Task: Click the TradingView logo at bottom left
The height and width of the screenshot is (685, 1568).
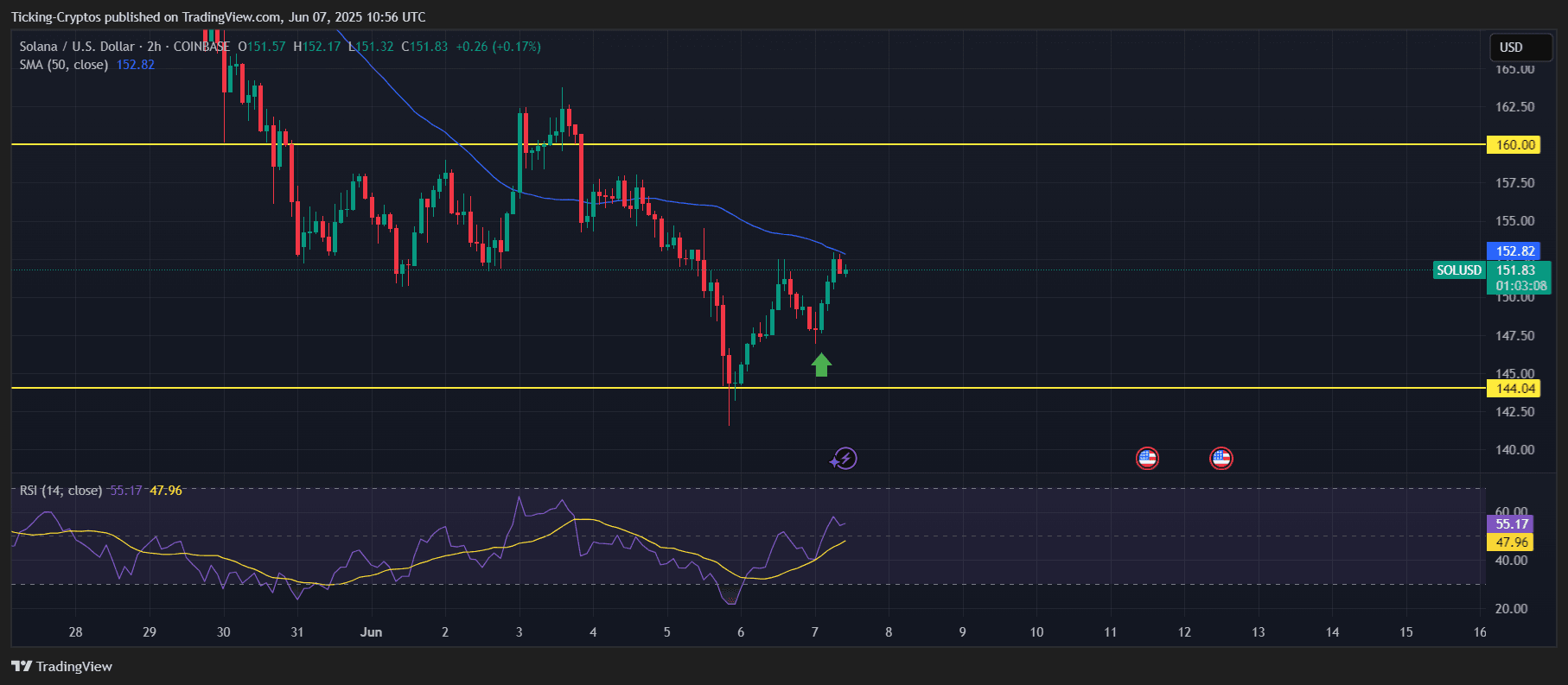Action: tap(61, 666)
